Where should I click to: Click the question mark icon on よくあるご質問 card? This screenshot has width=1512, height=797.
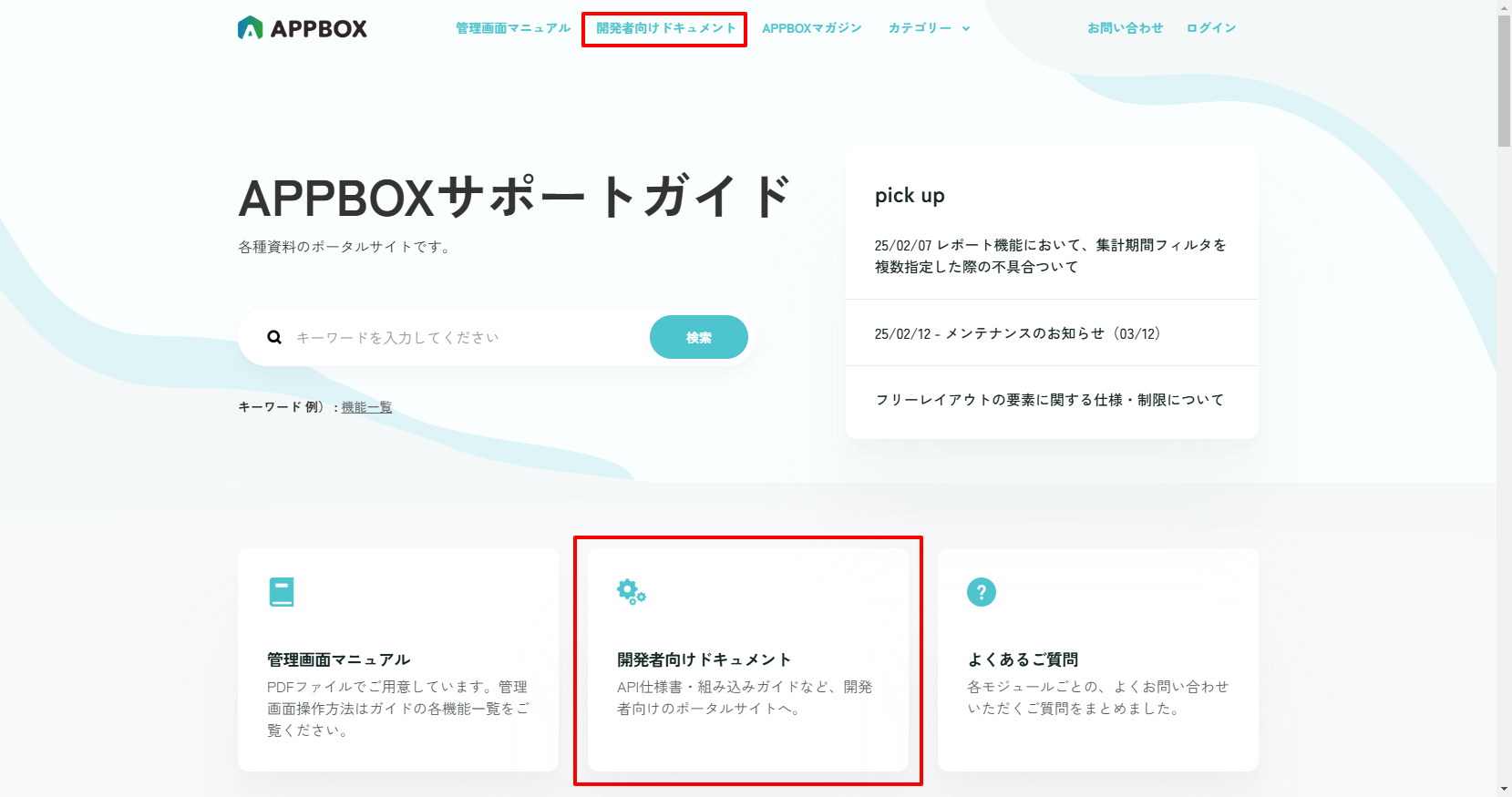(x=982, y=592)
